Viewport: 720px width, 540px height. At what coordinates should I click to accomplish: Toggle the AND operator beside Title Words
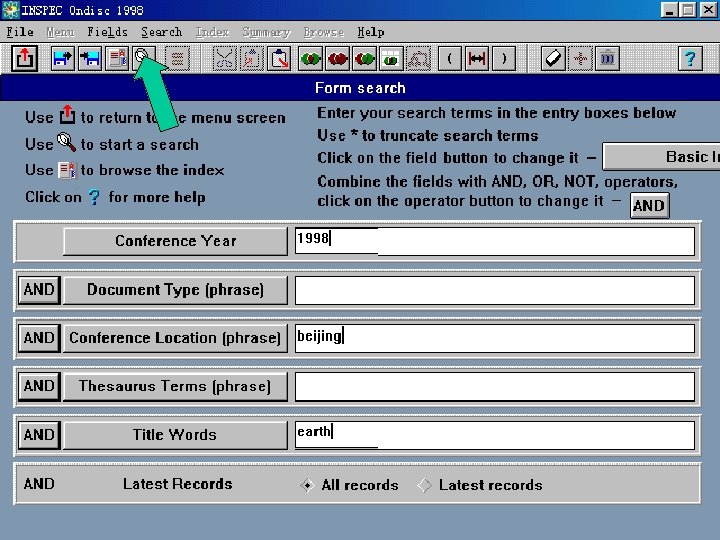[x=39, y=435]
